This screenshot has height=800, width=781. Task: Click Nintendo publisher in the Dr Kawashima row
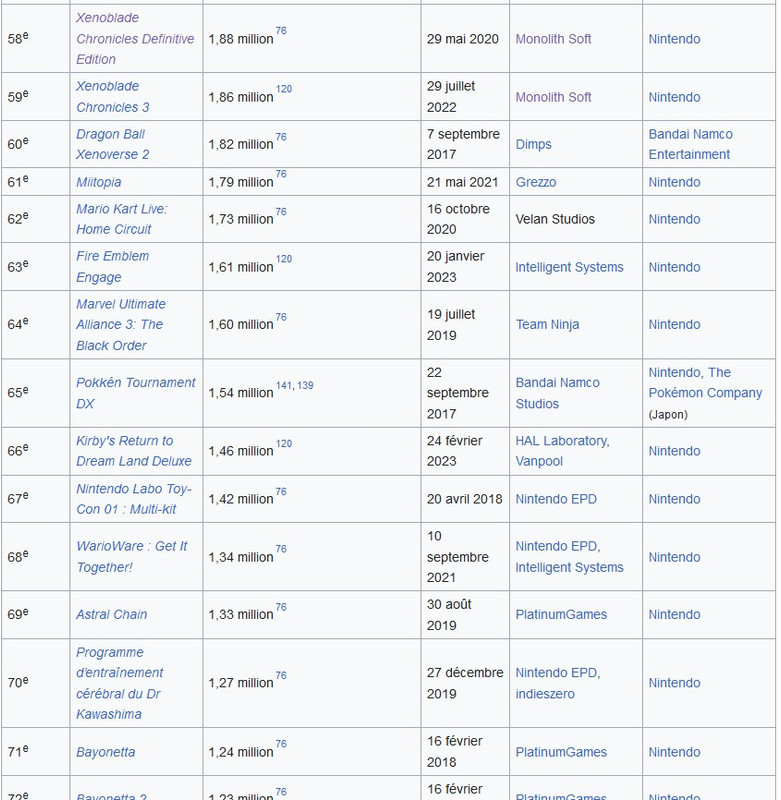tap(674, 683)
